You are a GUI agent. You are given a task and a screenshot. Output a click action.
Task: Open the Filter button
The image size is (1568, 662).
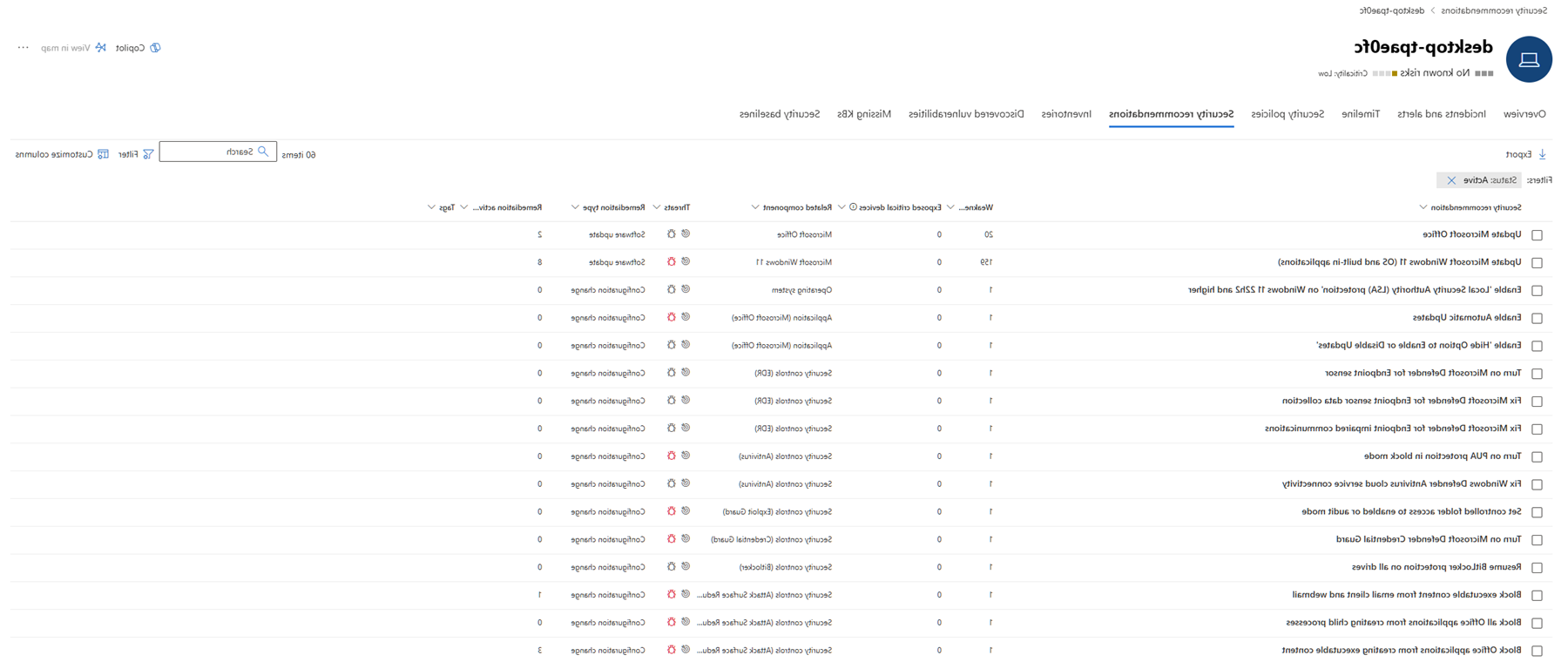click(135, 154)
